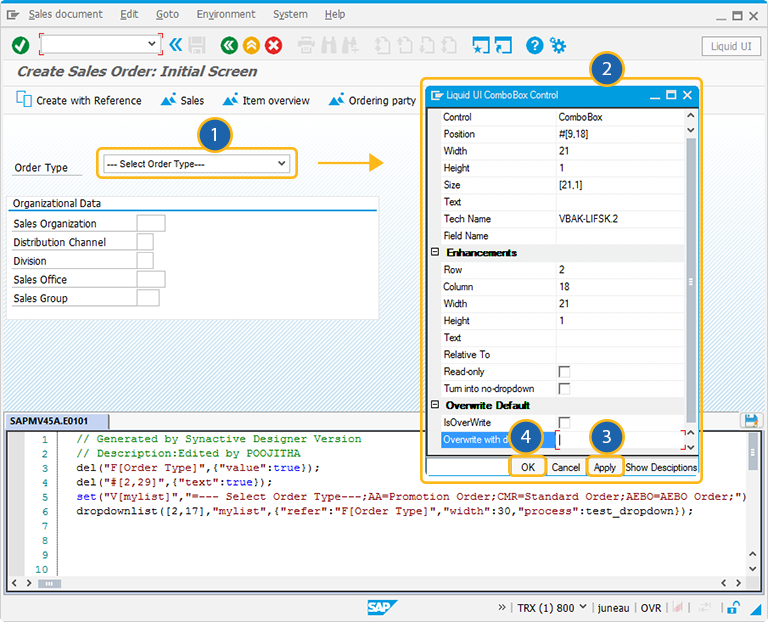The width and height of the screenshot is (768, 622).
Task: Click the blue double-chevron collapse icon beside command field
Action: (x=175, y=45)
